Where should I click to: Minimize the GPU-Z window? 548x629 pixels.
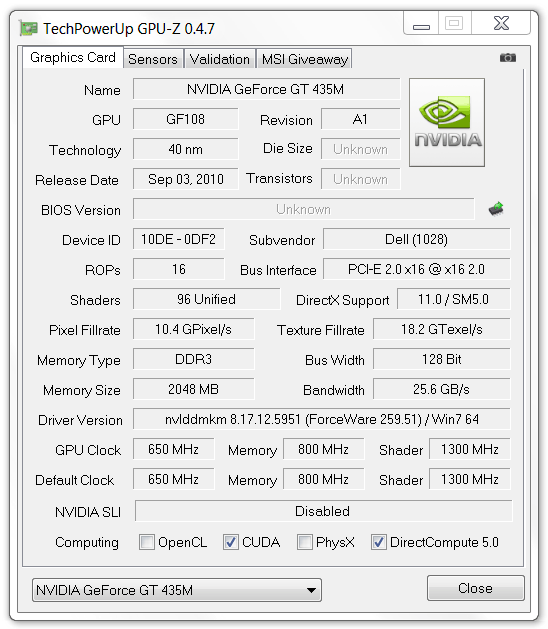point(421,24)
